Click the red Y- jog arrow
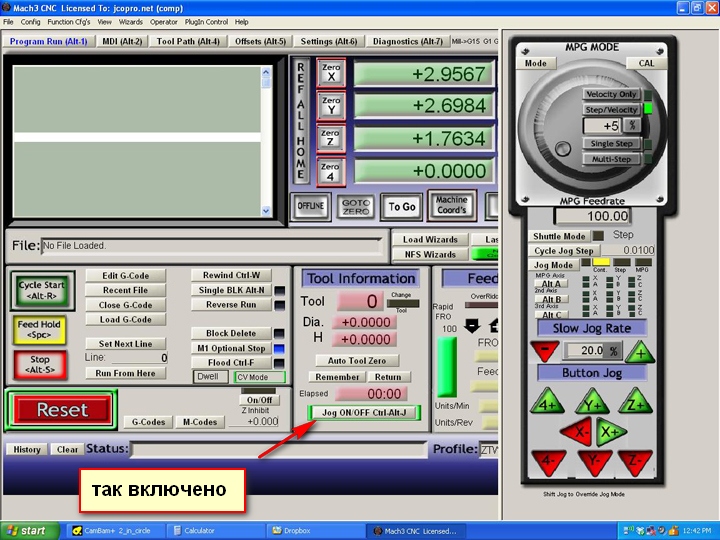Image resolution: width=720 pixels, height=540 pixels. pos(594,462)
